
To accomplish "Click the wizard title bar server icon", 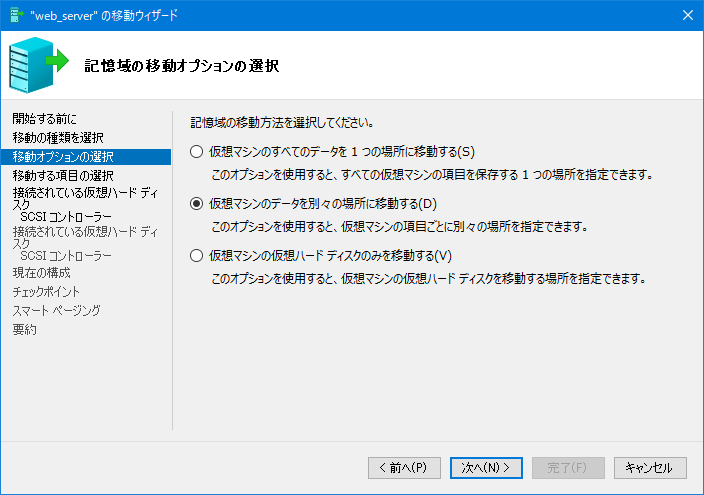I will click(17, 15).
